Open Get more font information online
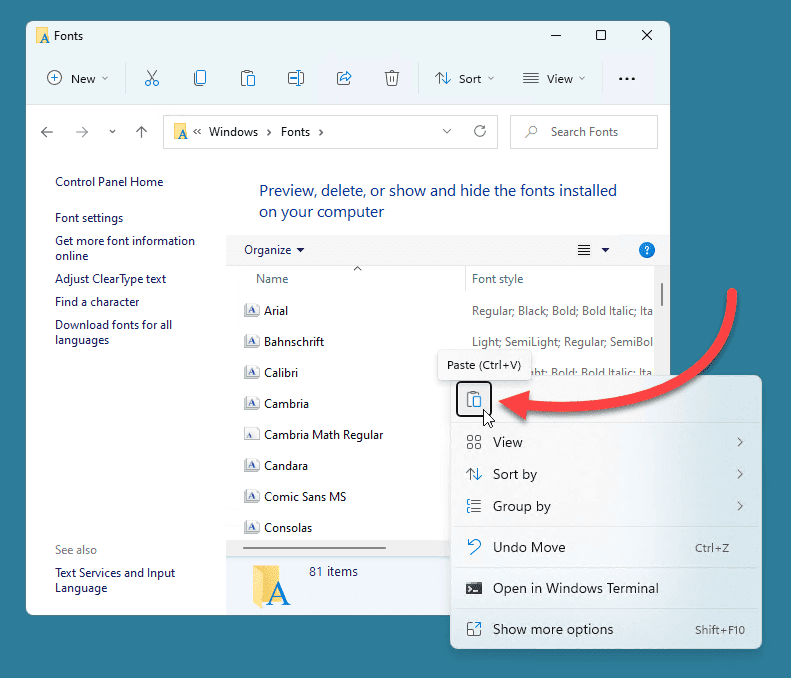The width and height of the screenshot is (791, 678). pyautogui.click(x=125, y=248)
